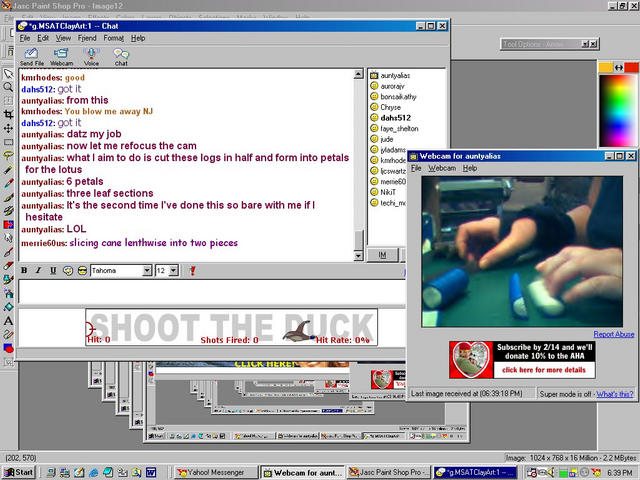640x480 pixels.
Task: Click the Send File toolbar icon
Action: 31,57
